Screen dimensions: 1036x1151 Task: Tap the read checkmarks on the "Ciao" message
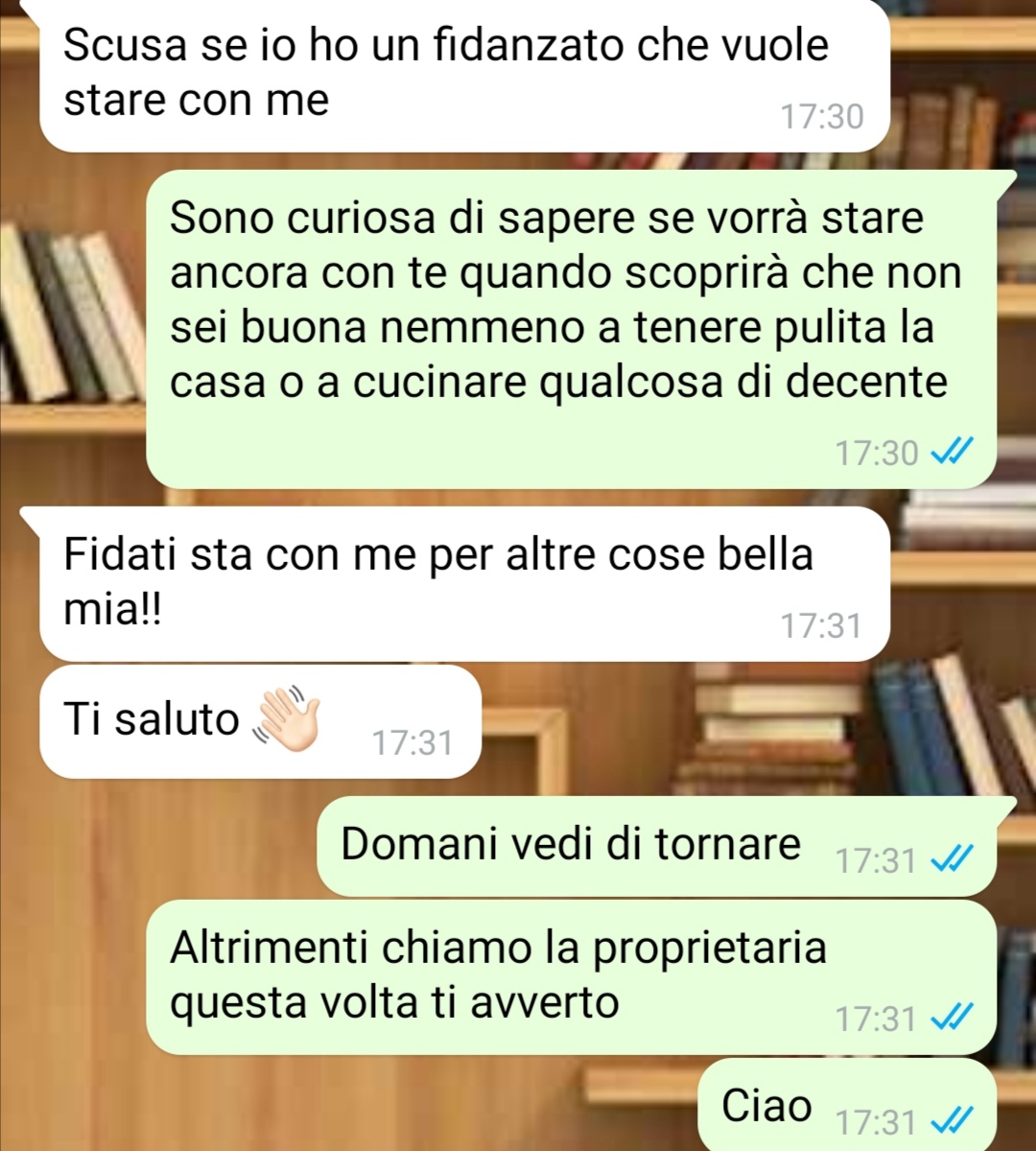pyautogui.click(x=953, y=1119)
